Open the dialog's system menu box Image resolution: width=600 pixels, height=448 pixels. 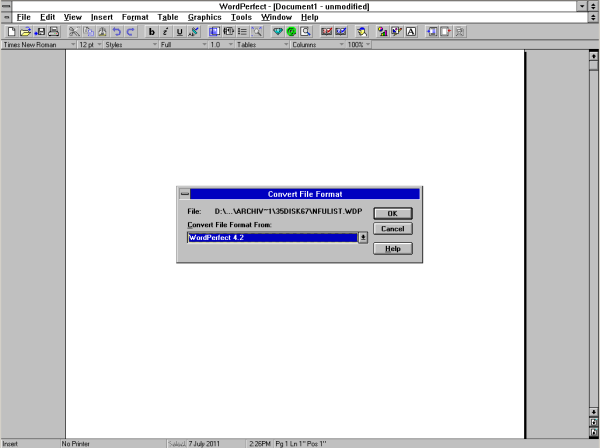[x=185, y=194]
